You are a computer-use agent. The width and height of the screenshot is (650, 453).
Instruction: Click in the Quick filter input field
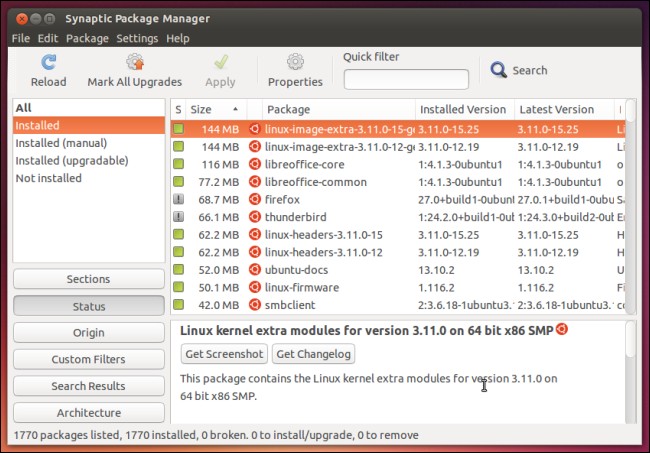[406, 79]
